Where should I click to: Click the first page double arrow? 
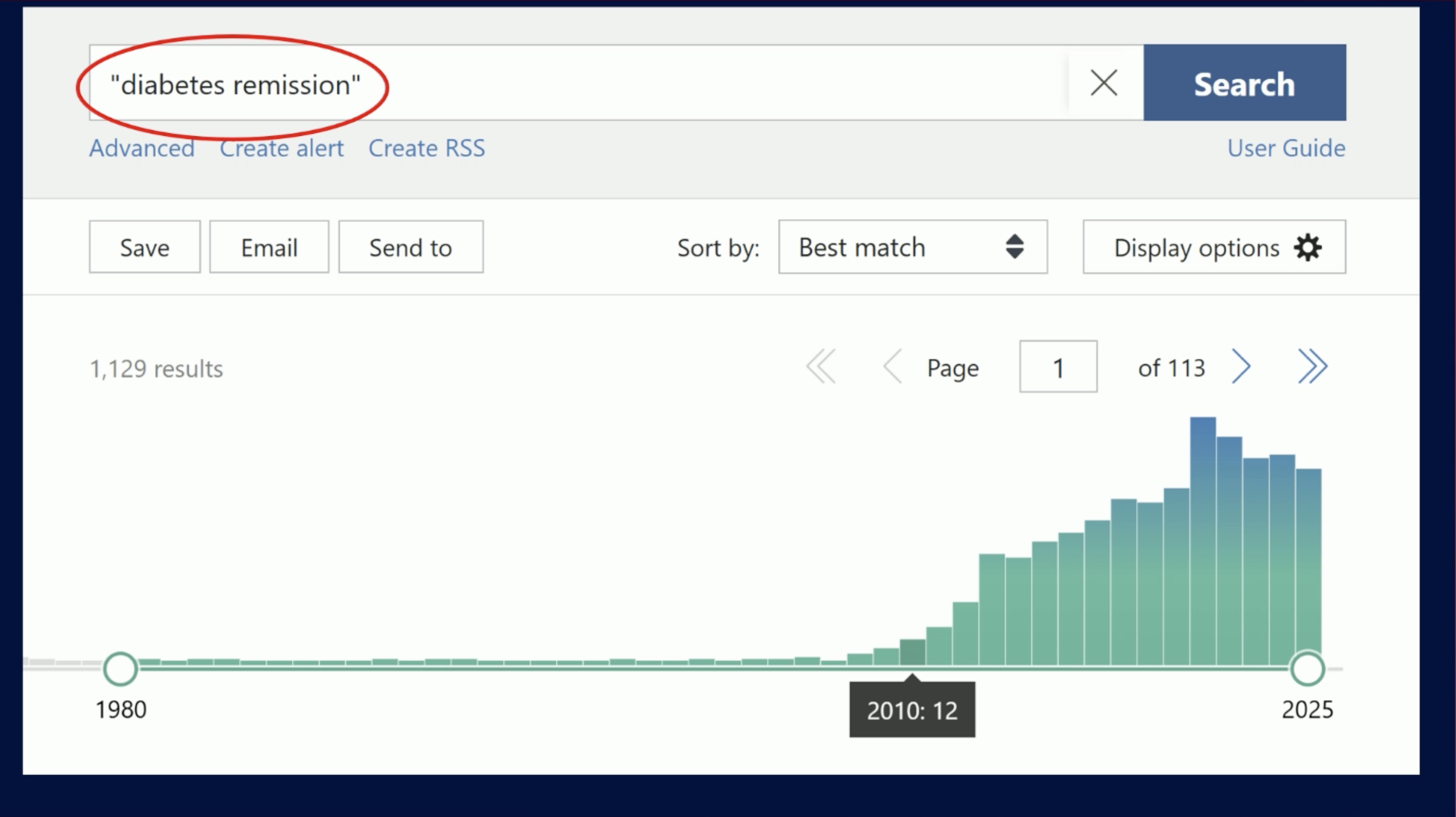coord(821,367)
